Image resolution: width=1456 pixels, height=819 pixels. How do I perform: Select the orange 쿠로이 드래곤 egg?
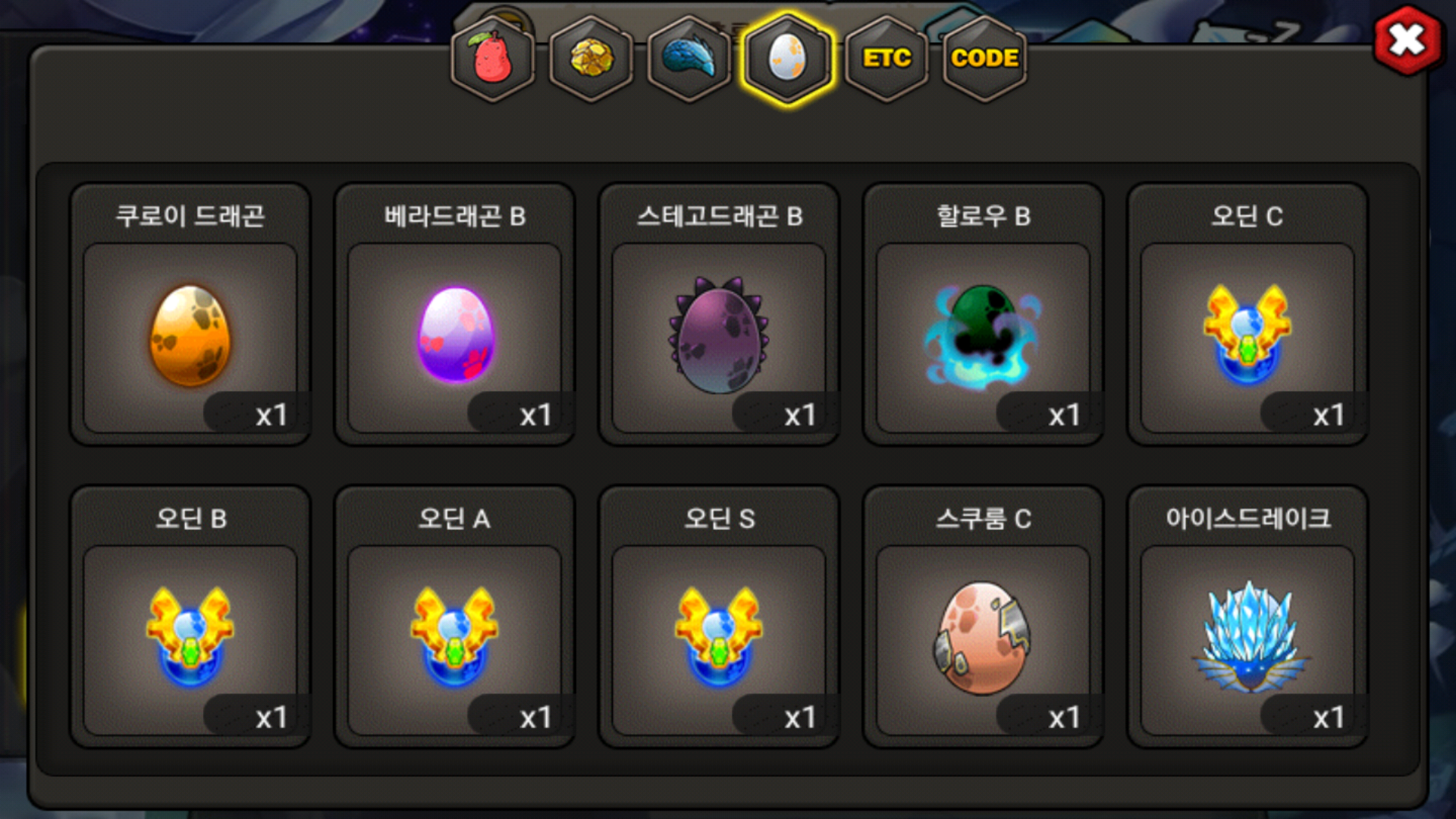click(x=190, y=337)
